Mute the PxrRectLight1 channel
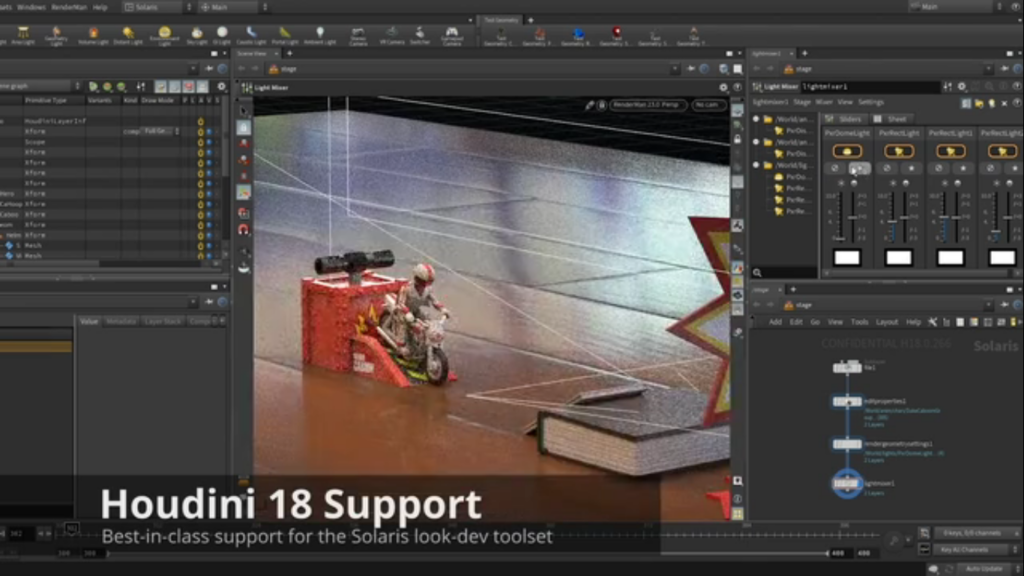 click(938, 168)
